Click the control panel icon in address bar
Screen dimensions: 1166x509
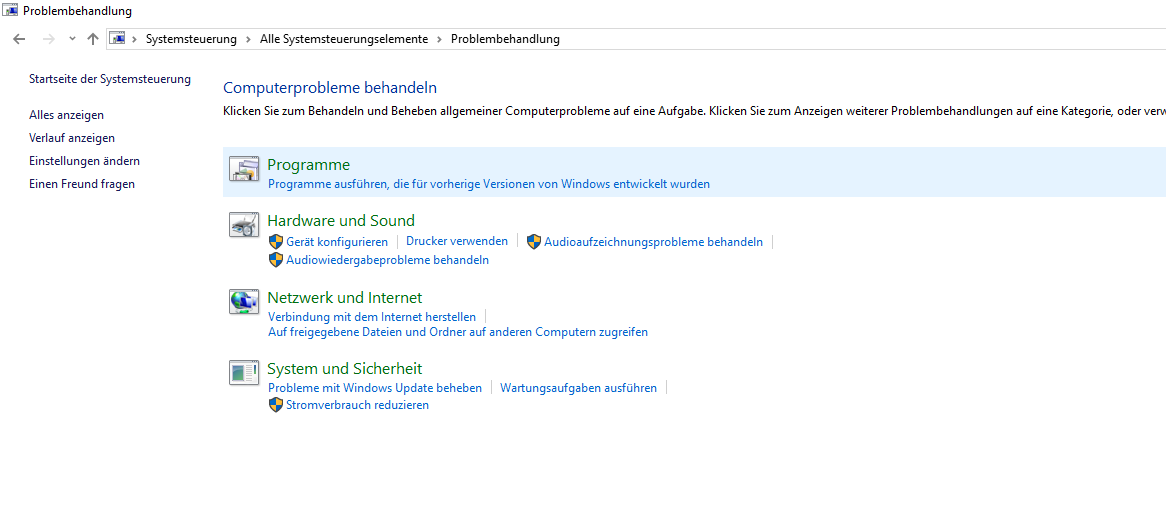coord(117,39)
